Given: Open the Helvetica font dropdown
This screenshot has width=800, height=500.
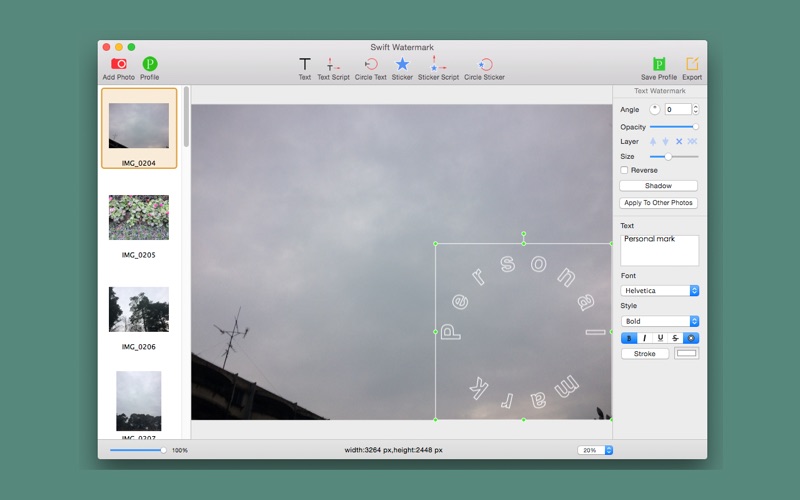Looking at the screenshot, I should pos(660,290).
